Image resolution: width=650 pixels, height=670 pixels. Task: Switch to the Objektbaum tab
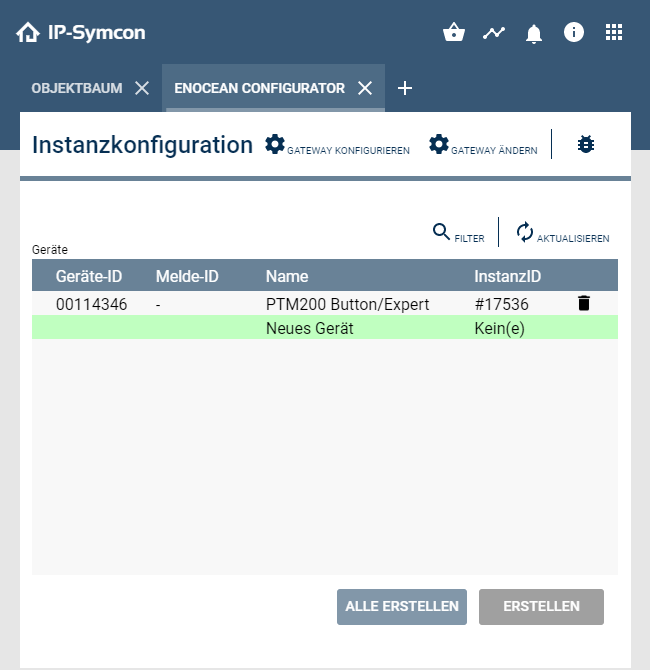(77, 88)
